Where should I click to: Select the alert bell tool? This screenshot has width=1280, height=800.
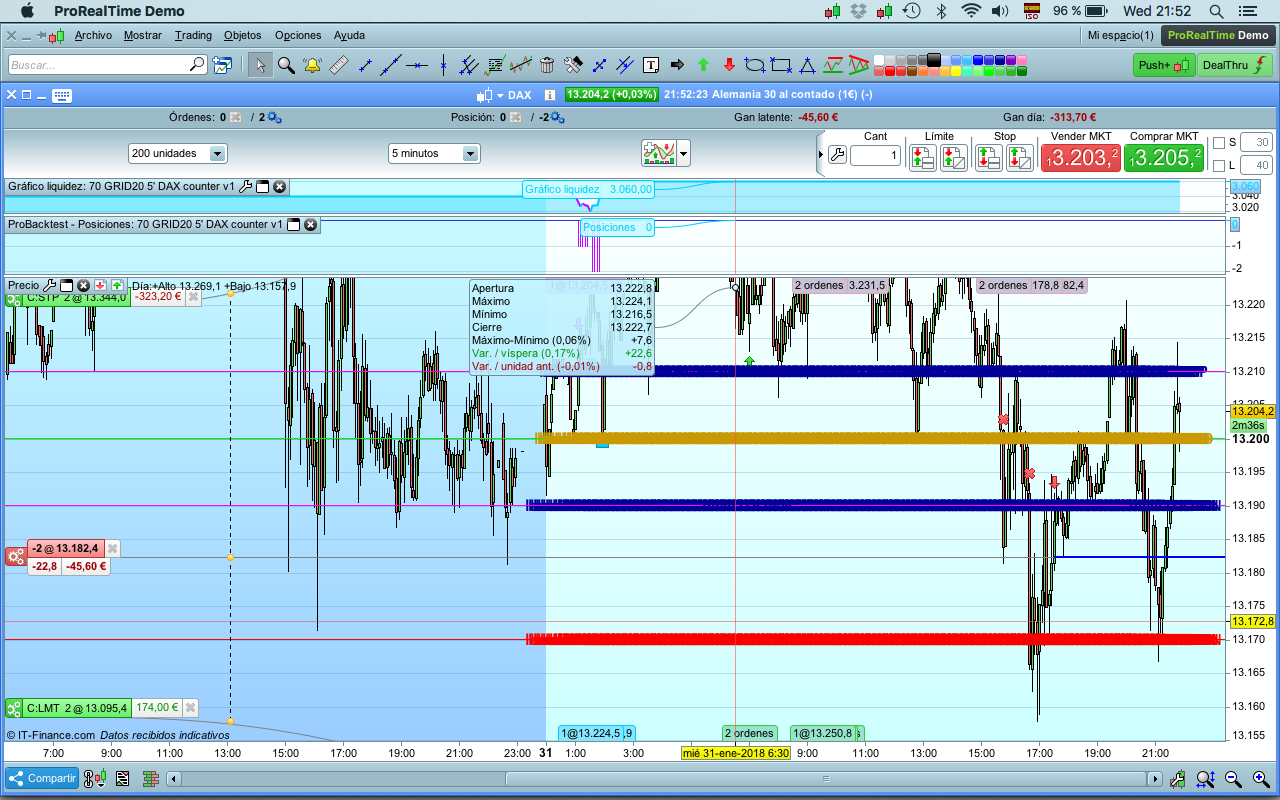(x=312, y=65)
